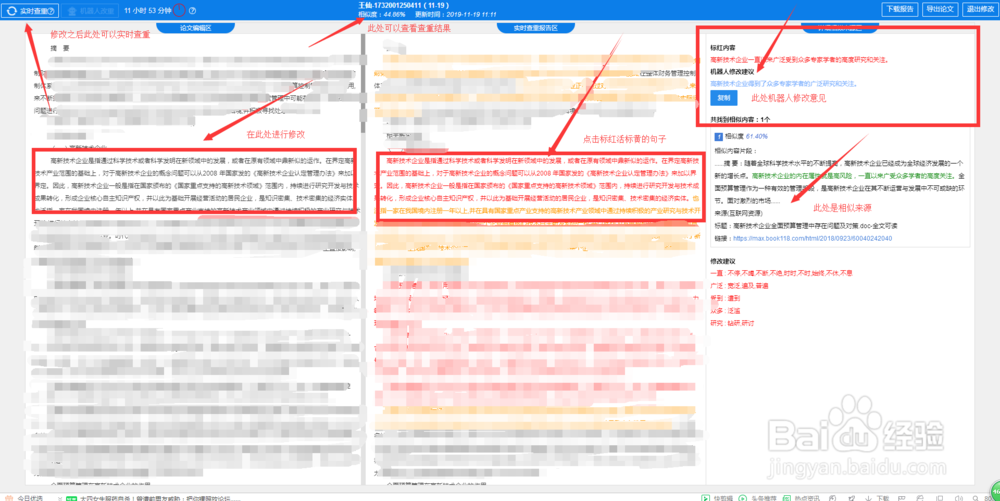Click the help question mark icon after the timer
1000x501 pixels.
[193, 11]
